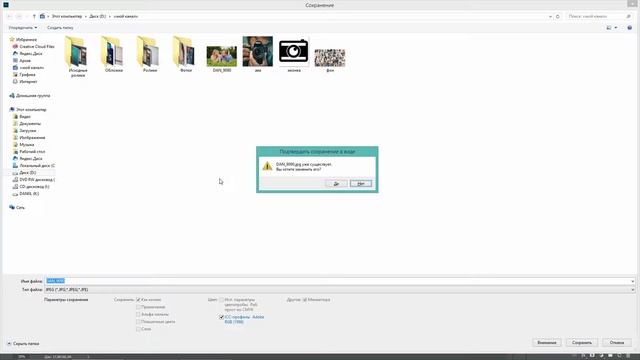Select the file name input field
This screenshot has height=360, width=640.
tap(337, 281)
